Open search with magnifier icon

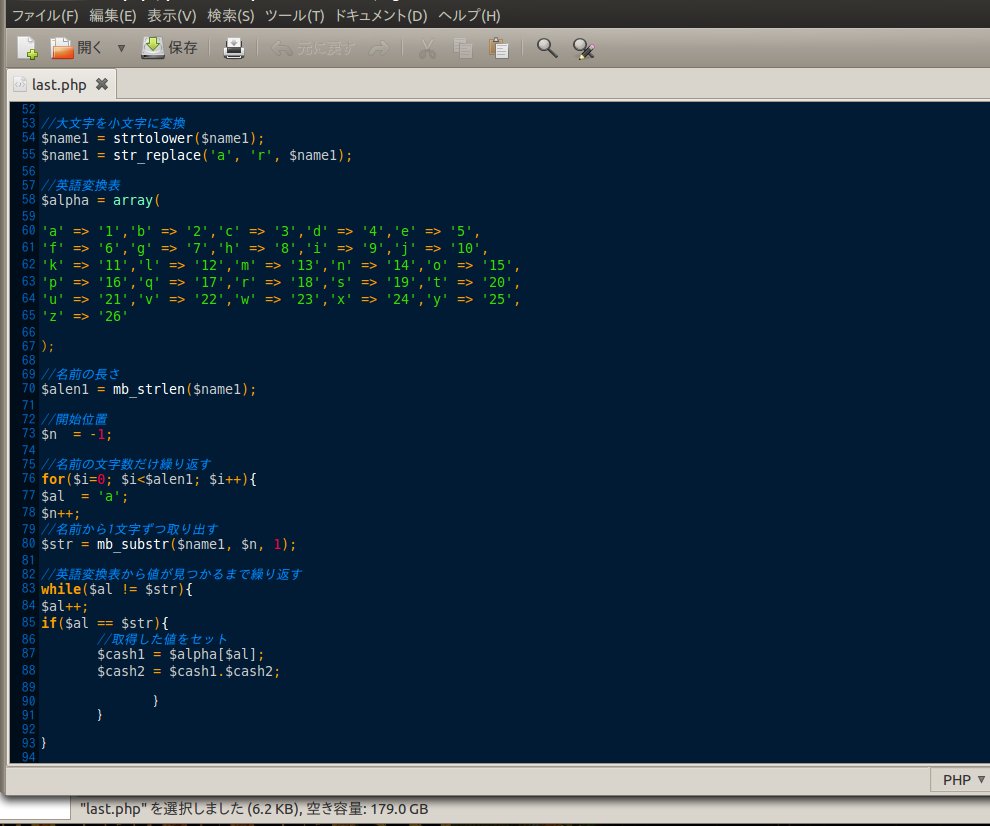click(x=547, y=48)
